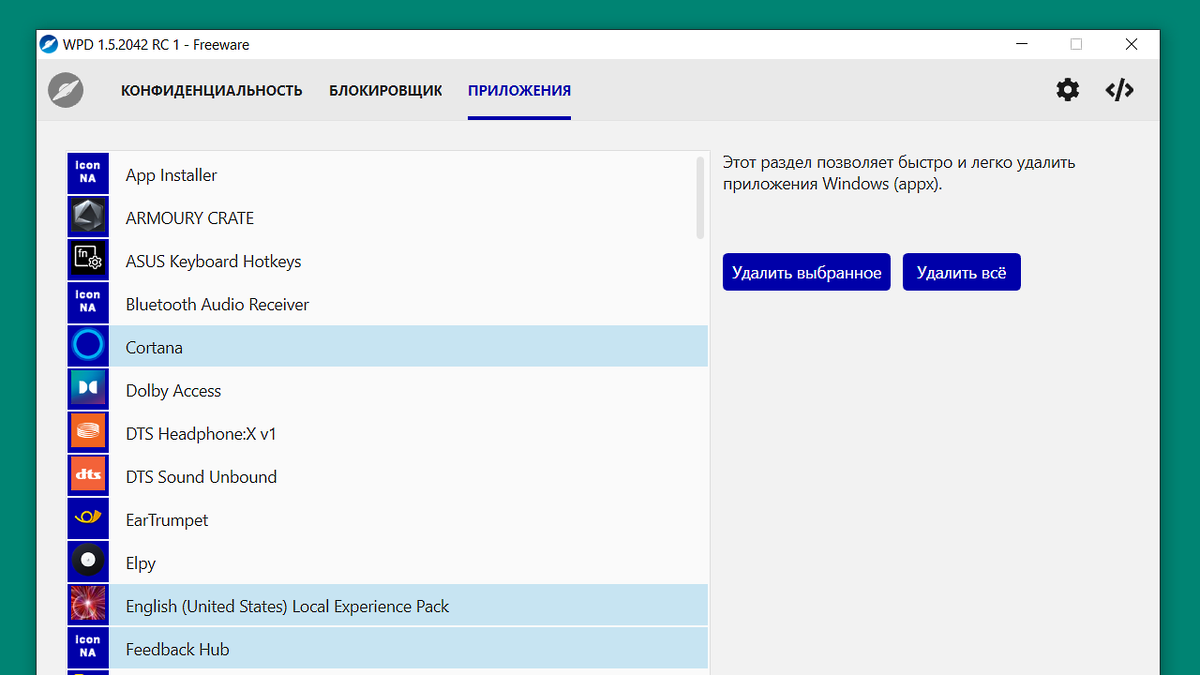Click the WPD planet logo icon

(66, 90)
